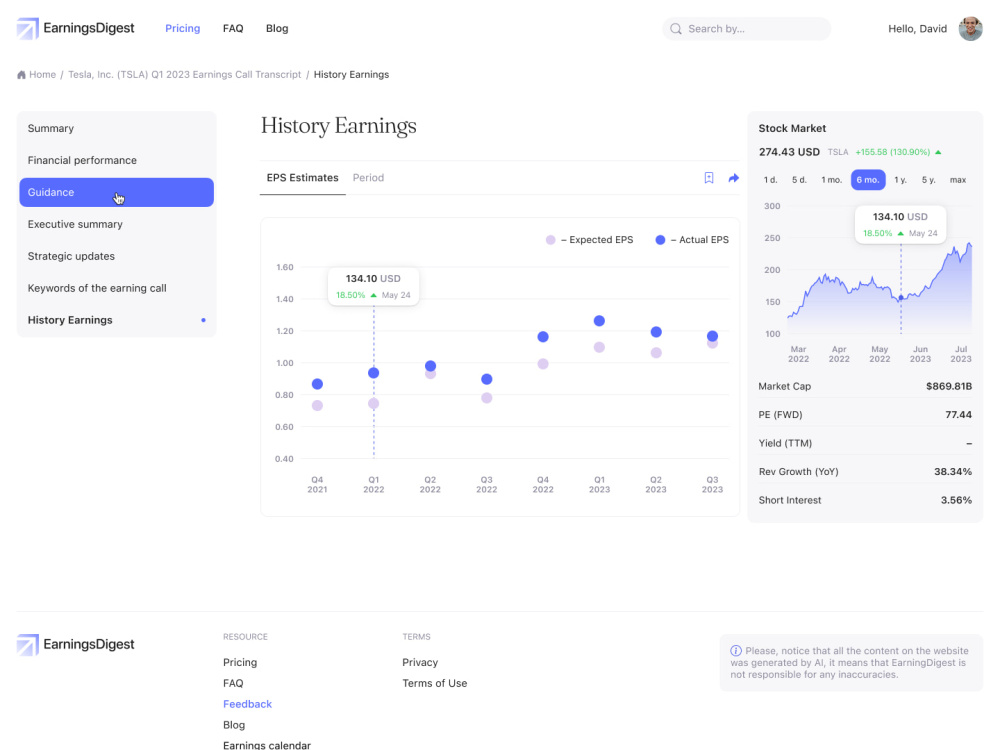The image size is (1000, 750).
Task: Select the max time range
Action: [958, 180]
